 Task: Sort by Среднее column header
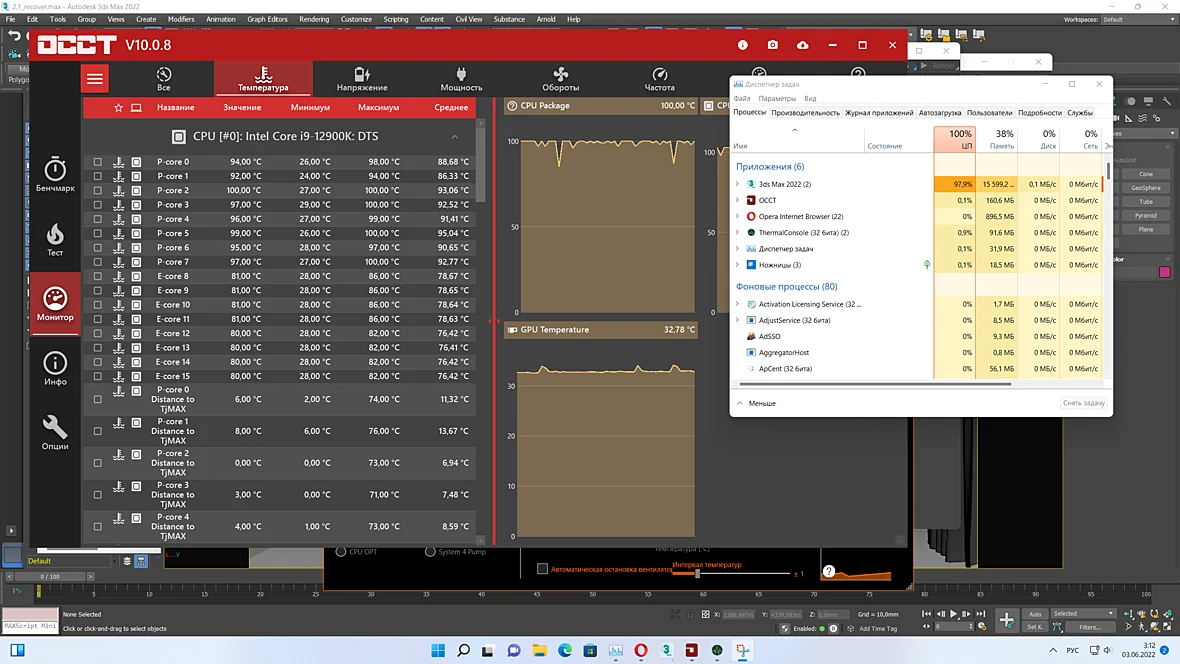451,108
